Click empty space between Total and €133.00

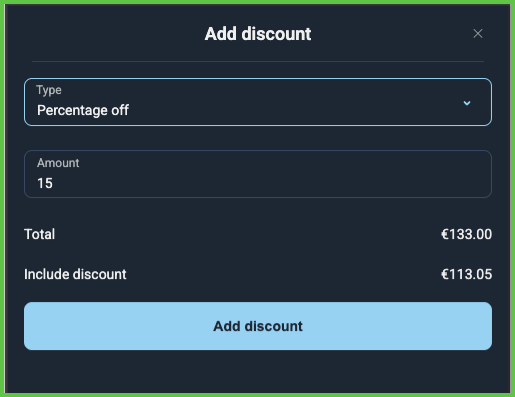tap(247, 234)
